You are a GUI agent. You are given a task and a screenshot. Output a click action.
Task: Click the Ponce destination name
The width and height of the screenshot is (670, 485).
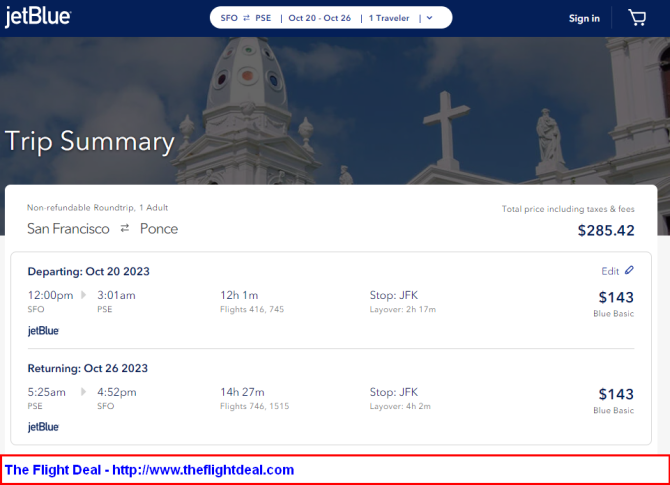coord(159,229)
